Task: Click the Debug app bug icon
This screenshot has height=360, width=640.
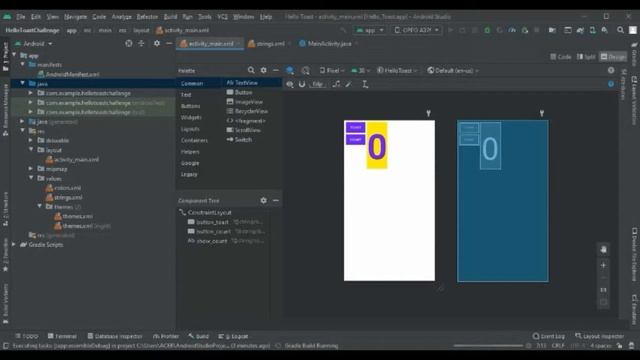Action: (x=487, y=30)
